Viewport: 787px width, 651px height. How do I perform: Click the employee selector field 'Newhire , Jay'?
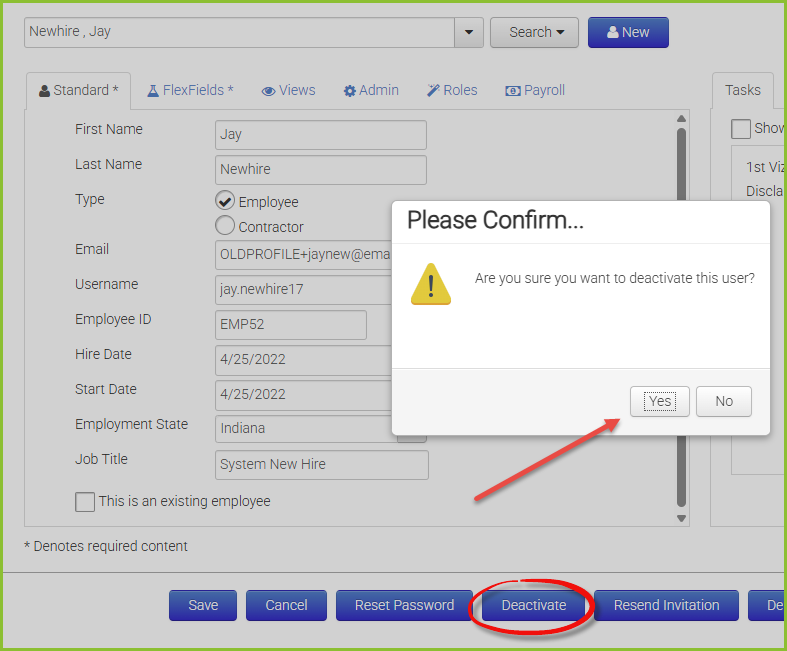tap(239, 33)
